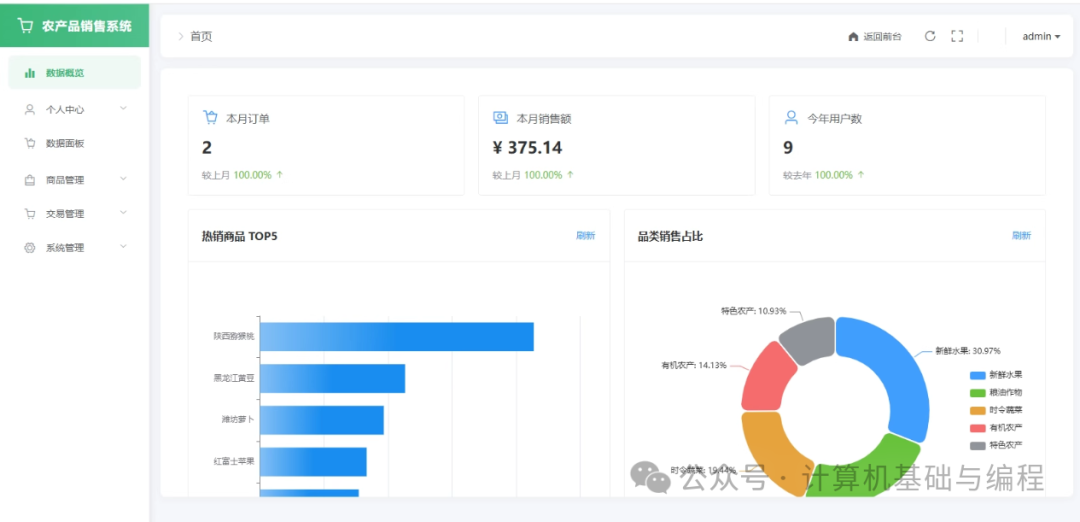Click the user icon beside 个人中心
1080x522 pixels.
click(30, 109)
